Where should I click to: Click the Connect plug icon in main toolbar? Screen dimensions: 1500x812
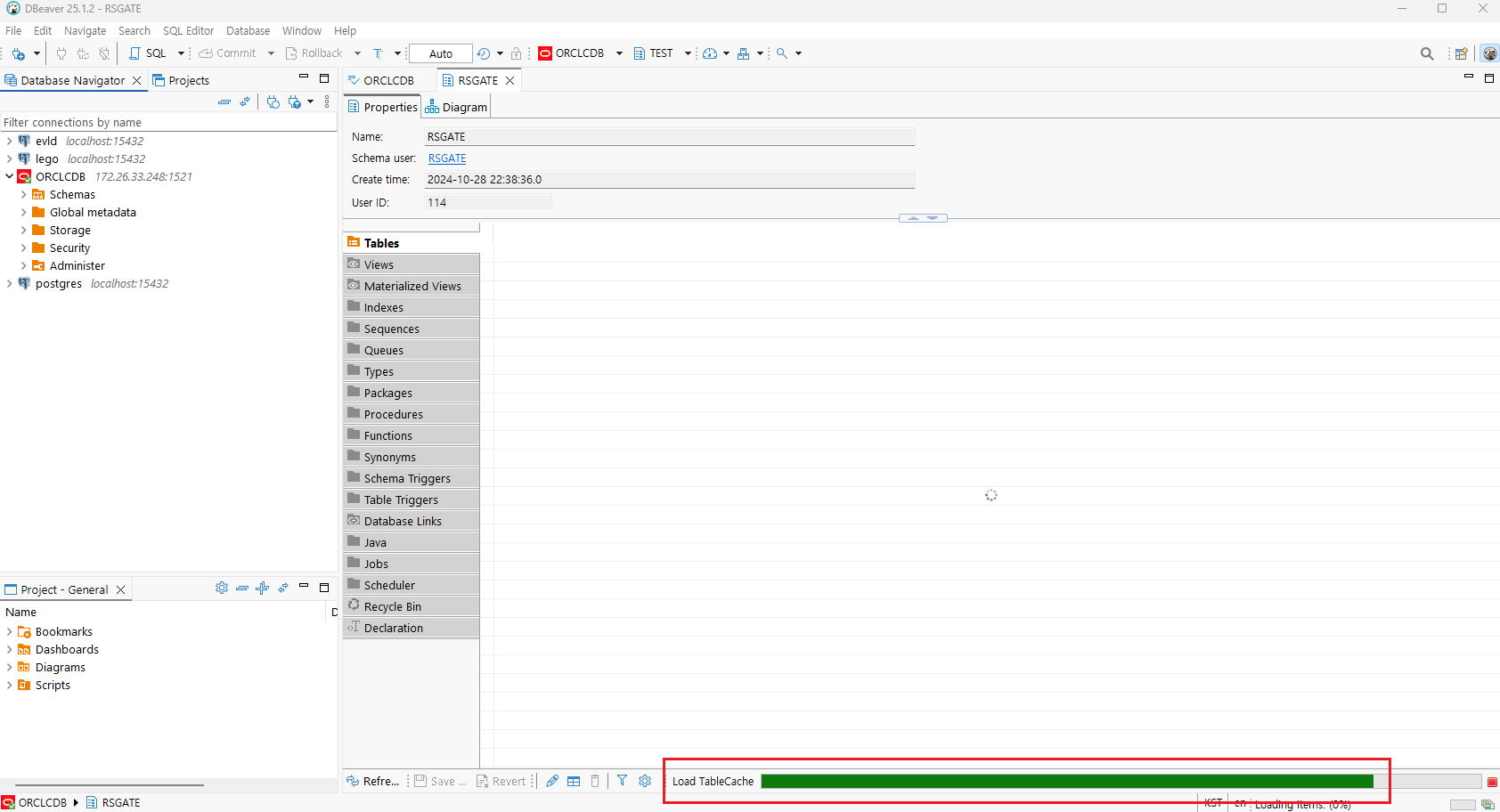[x=61, y=53]
